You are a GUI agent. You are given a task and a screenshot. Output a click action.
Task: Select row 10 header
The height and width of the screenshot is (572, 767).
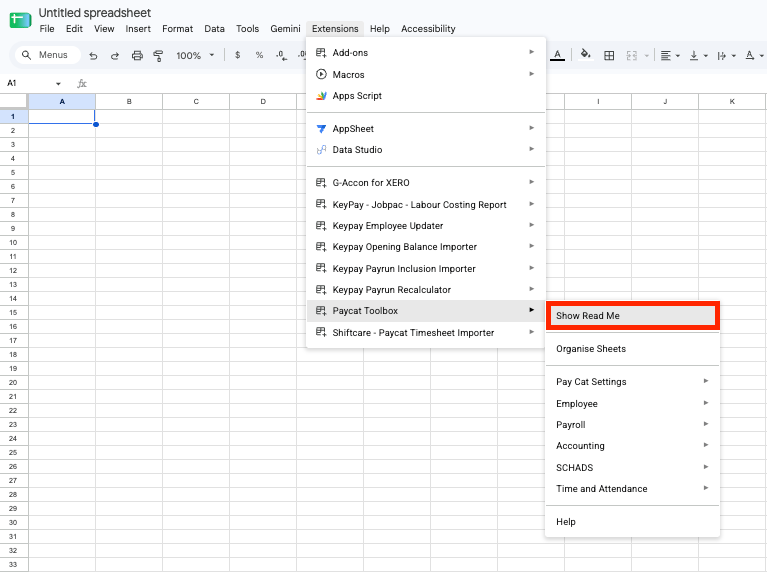coord(13,243)
